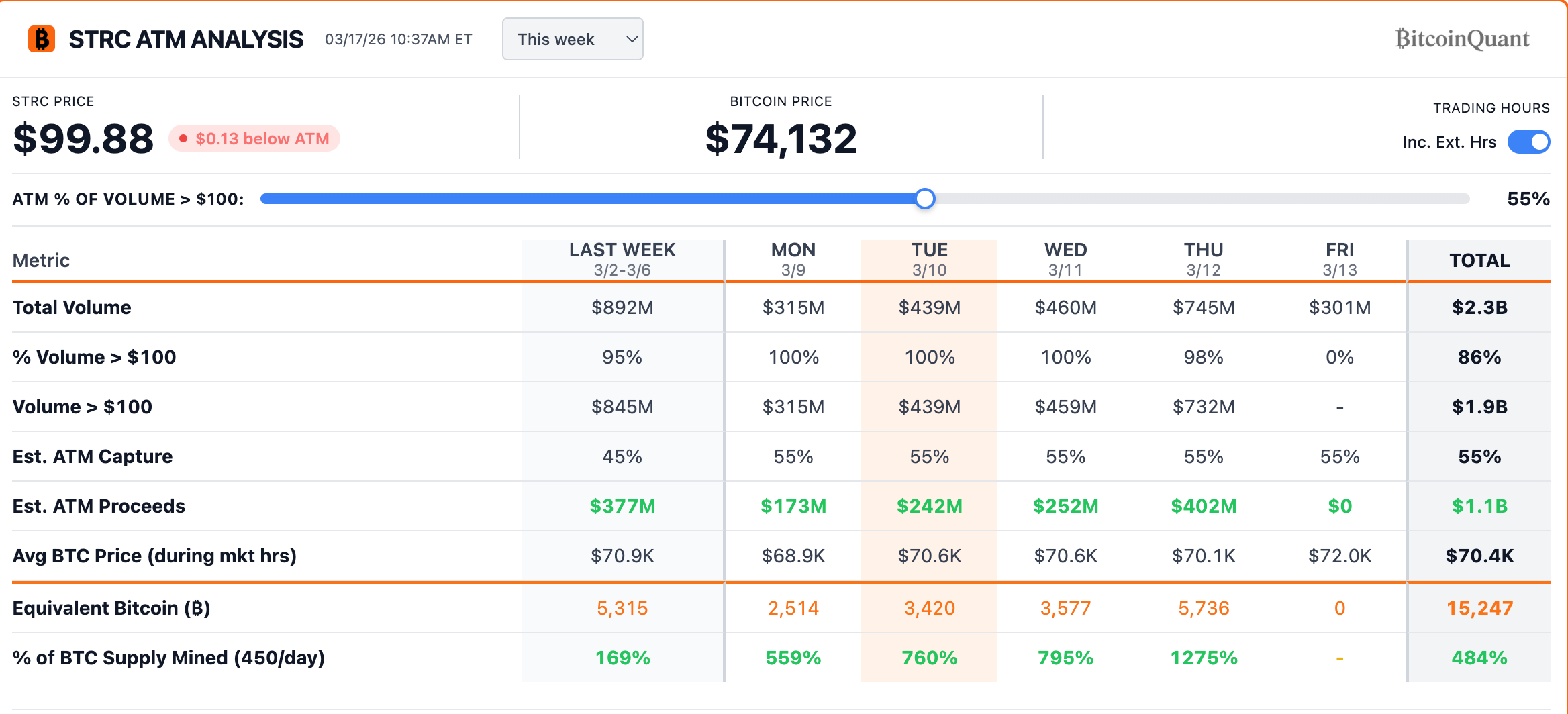Click the red dot in the ATM badge
Viewport: 1568px width, 714px height.
pos(183,139)
